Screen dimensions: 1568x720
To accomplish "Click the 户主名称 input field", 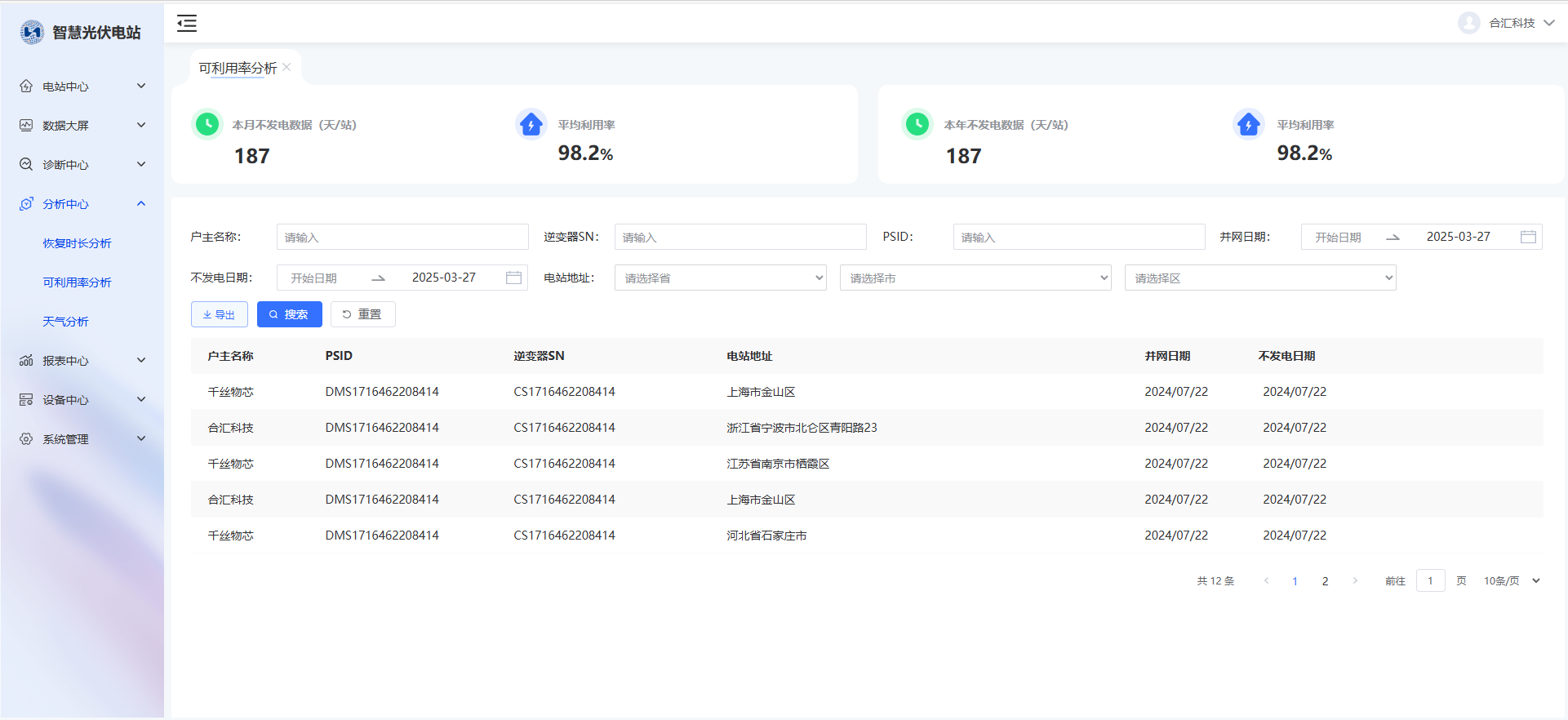I will (402, 237).
